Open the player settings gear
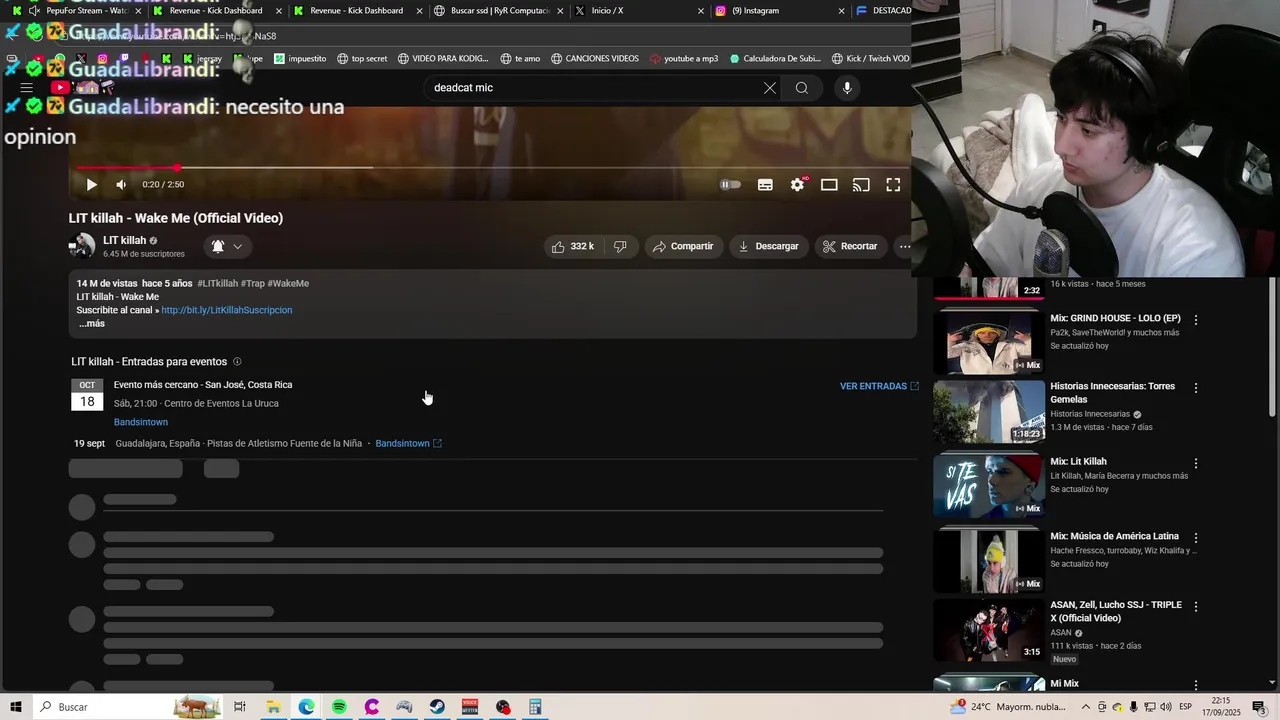 pos(797,184)
